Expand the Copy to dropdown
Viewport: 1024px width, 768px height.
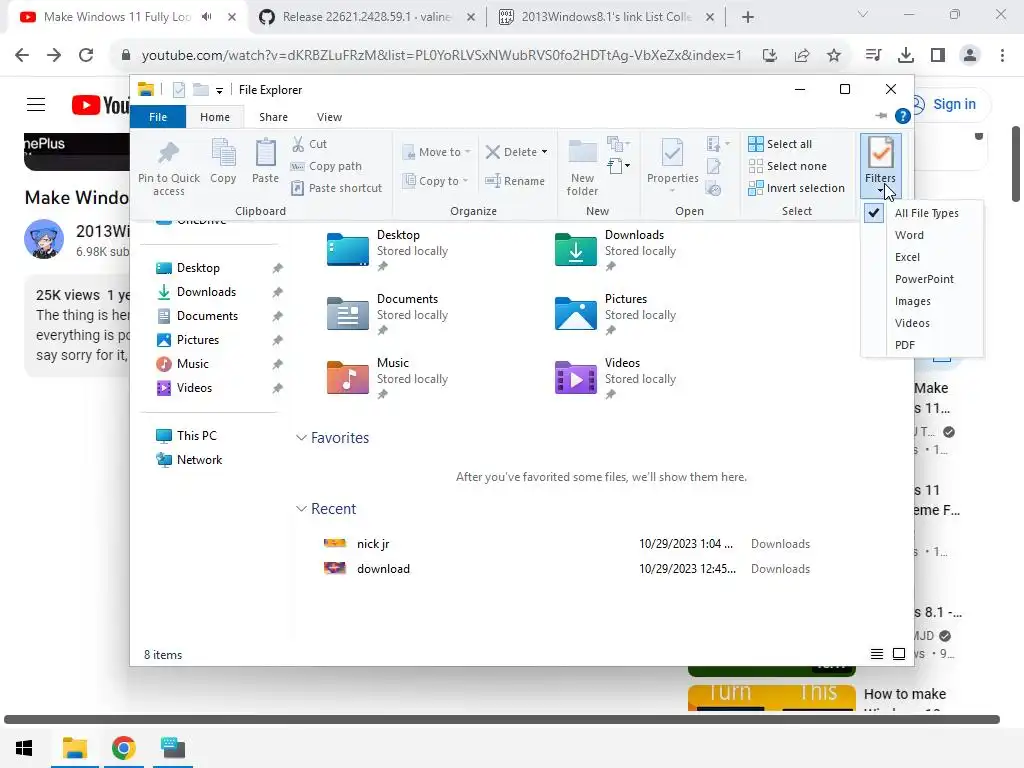point(436,181)
